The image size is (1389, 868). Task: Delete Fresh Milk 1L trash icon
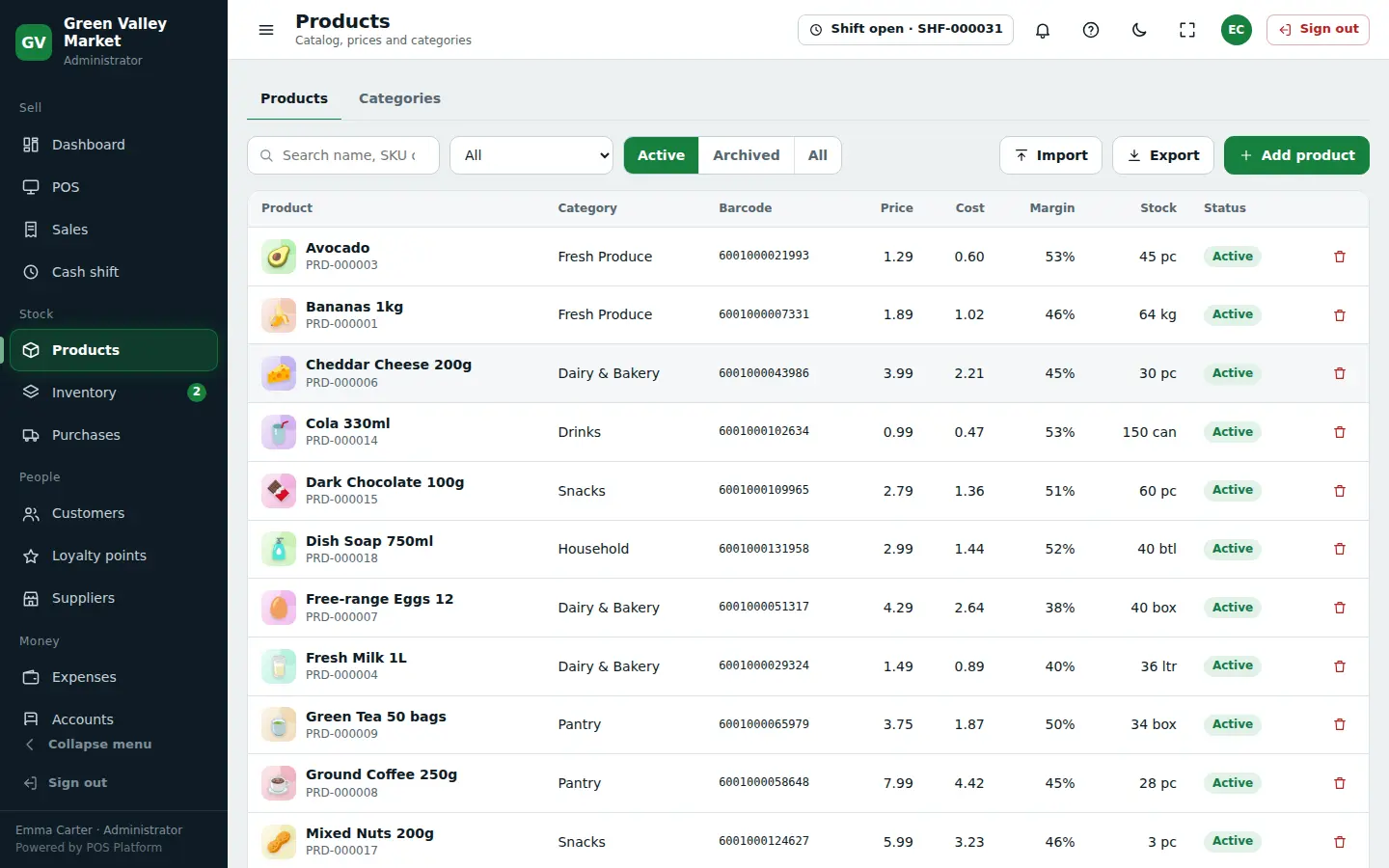click(1340, 666)
